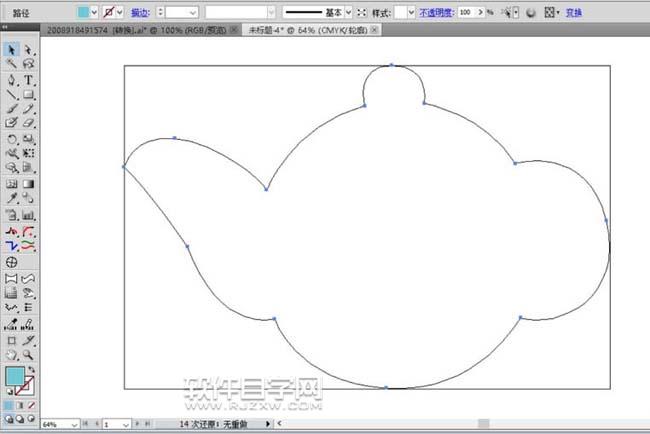Viewport: 650px width, 434px height.
Task: Expand the opacity value arrow
Action: point(480,12)
